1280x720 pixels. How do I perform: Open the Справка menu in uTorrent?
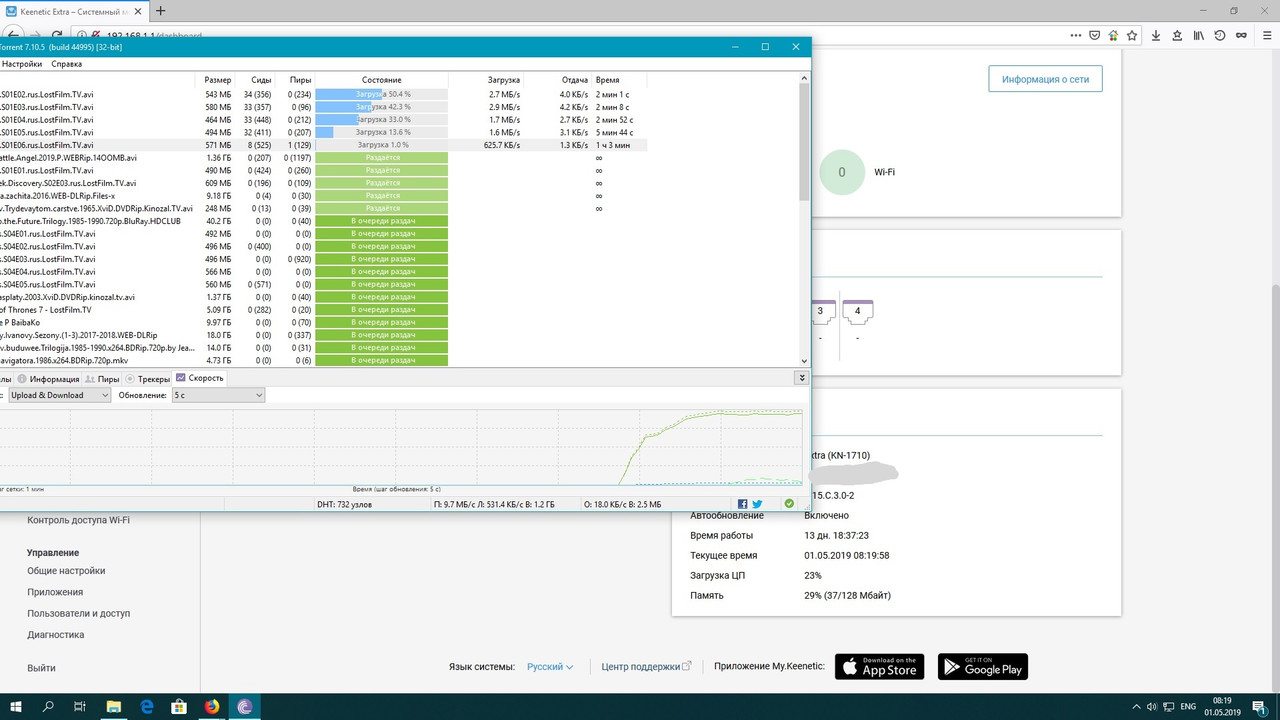click(x=66, y=64)
